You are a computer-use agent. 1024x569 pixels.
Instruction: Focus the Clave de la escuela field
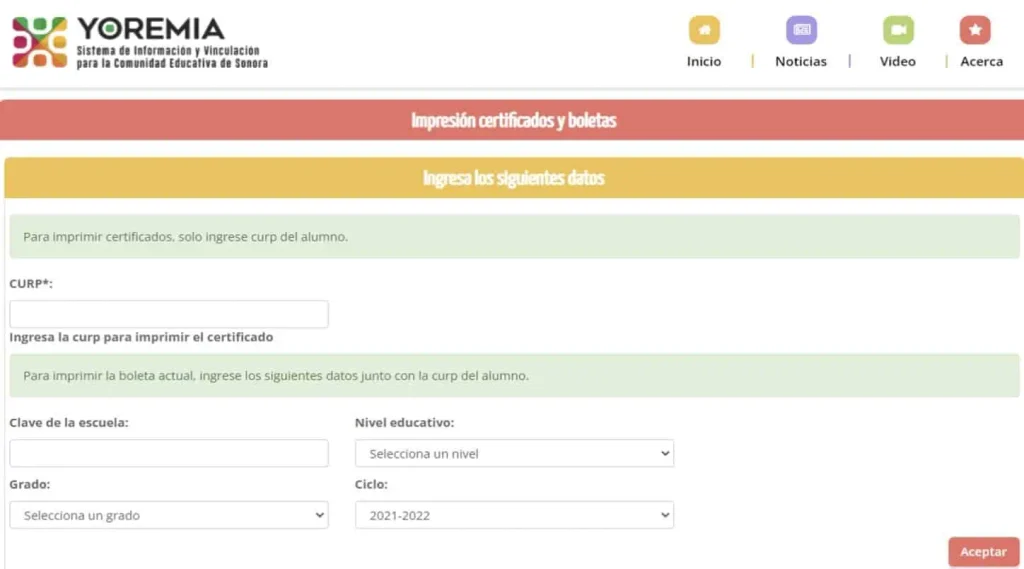pos(168,453)
